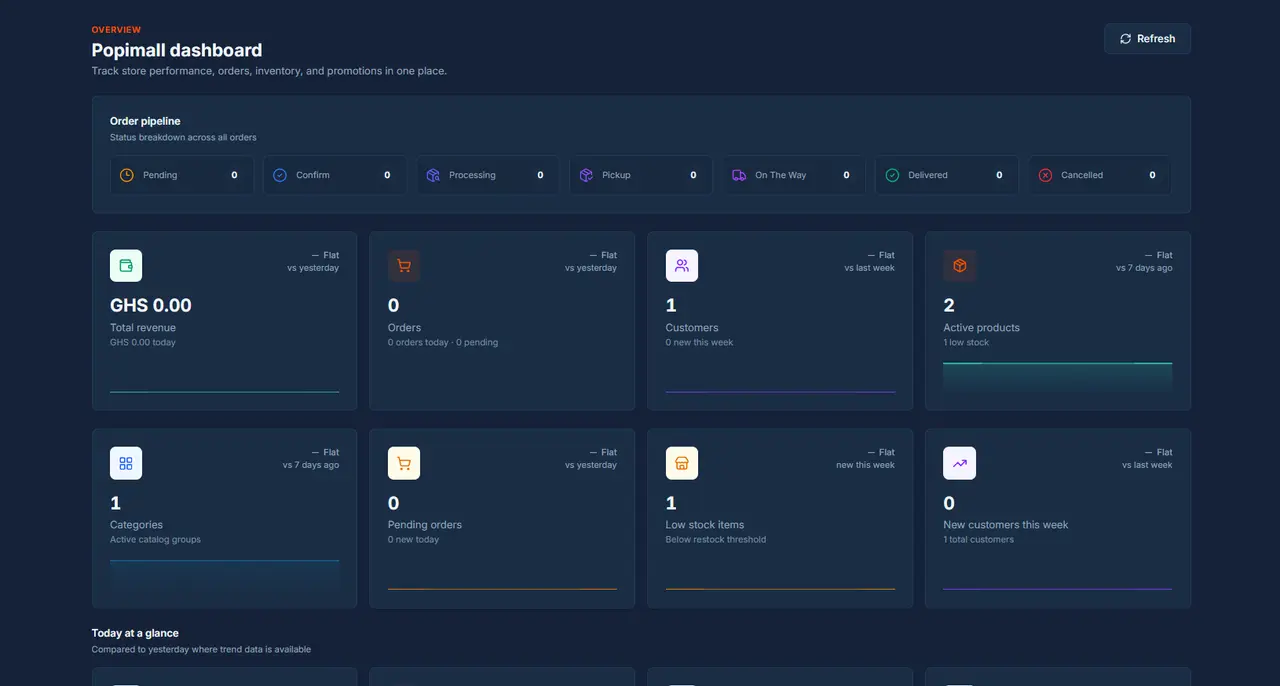Click the Pending orders label
The height and width of the screenshot is (686, 1280).
[425, 525]
